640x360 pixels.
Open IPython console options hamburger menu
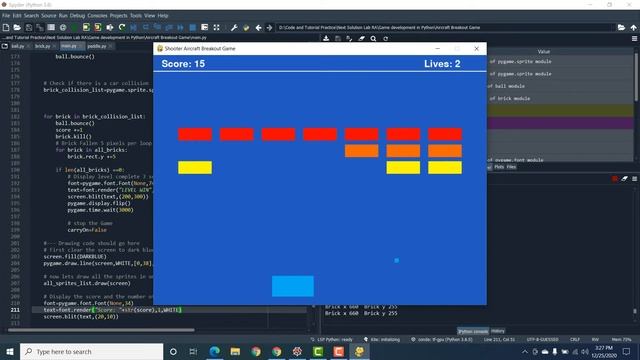click(x=634, y=179)
